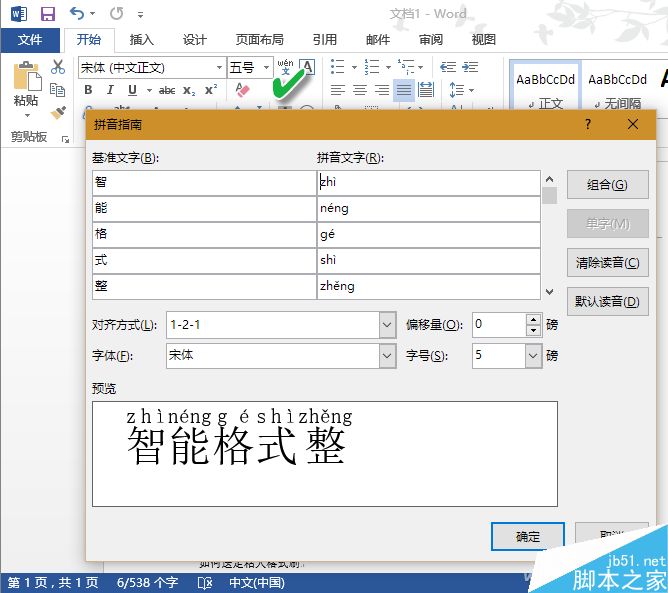
Task: Increase the 偏移量 offset with up spinner
Action: (x=533, y=319)
